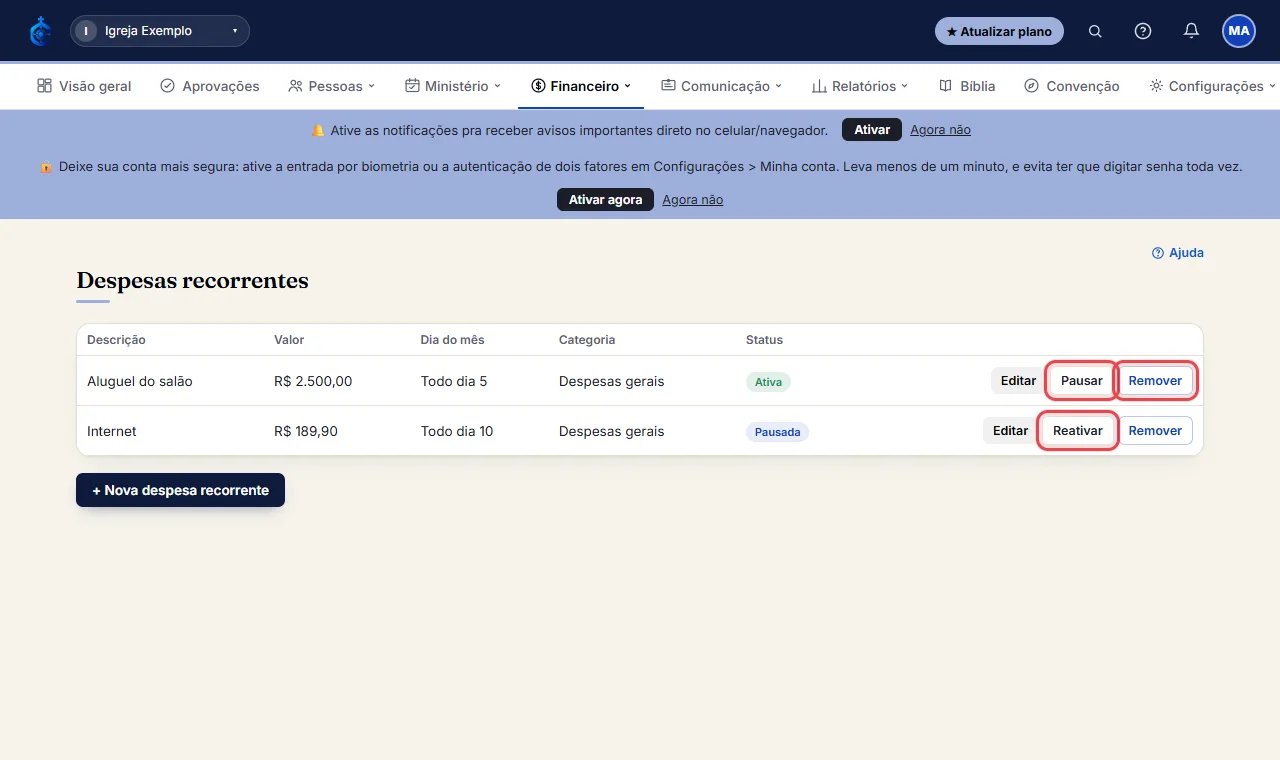This screenshot has width=1280, height=760.
Task: Expand the Igreja Exemplo church selector
Action: (160, 31)
